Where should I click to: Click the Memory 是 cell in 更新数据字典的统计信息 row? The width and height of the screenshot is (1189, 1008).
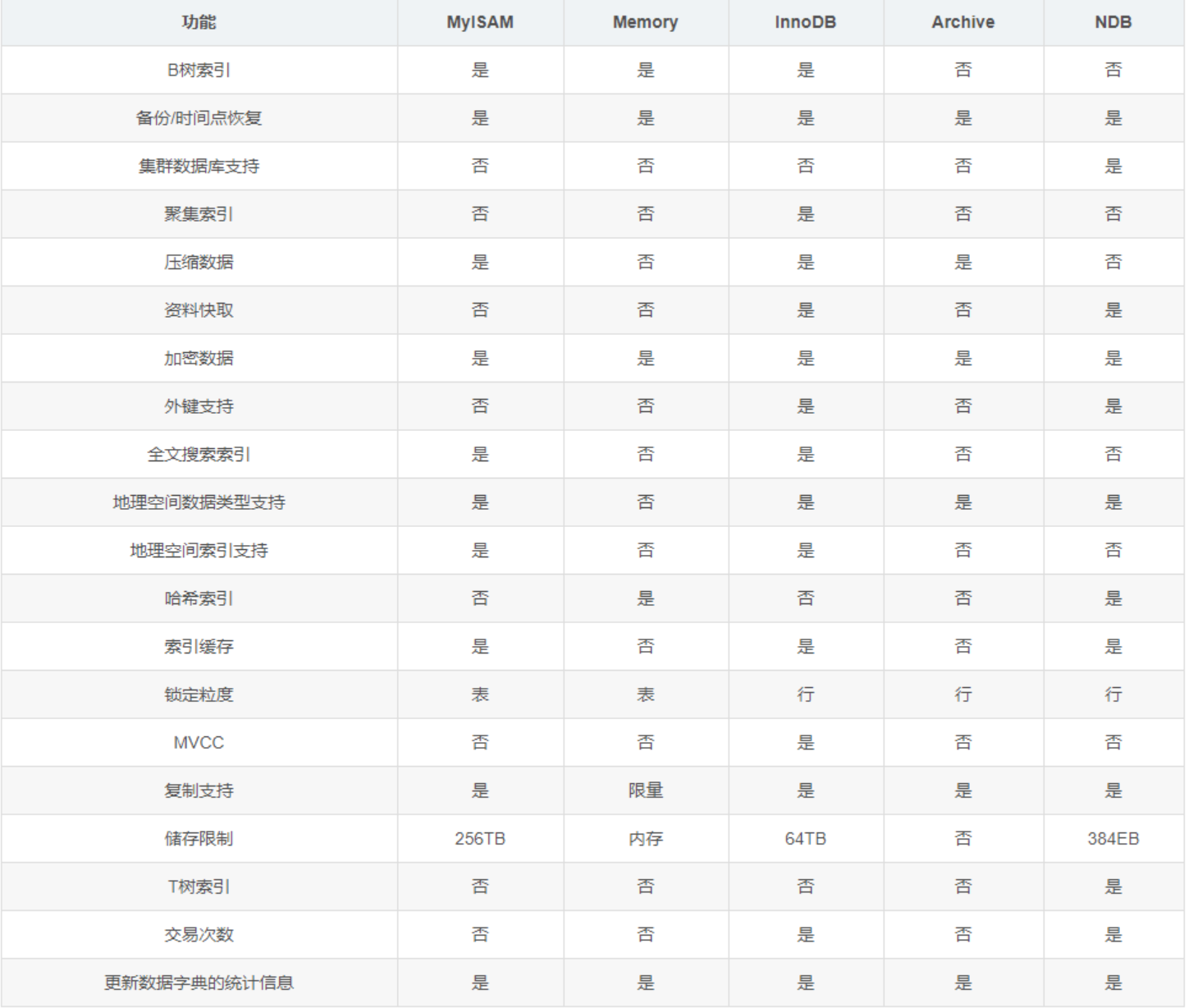(x=645, y=983)
